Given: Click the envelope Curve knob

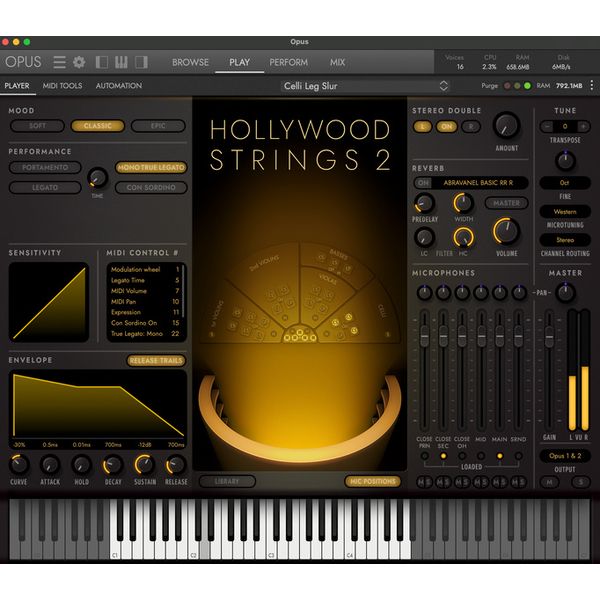Looking at the screenshot, I should click(18, 465).
